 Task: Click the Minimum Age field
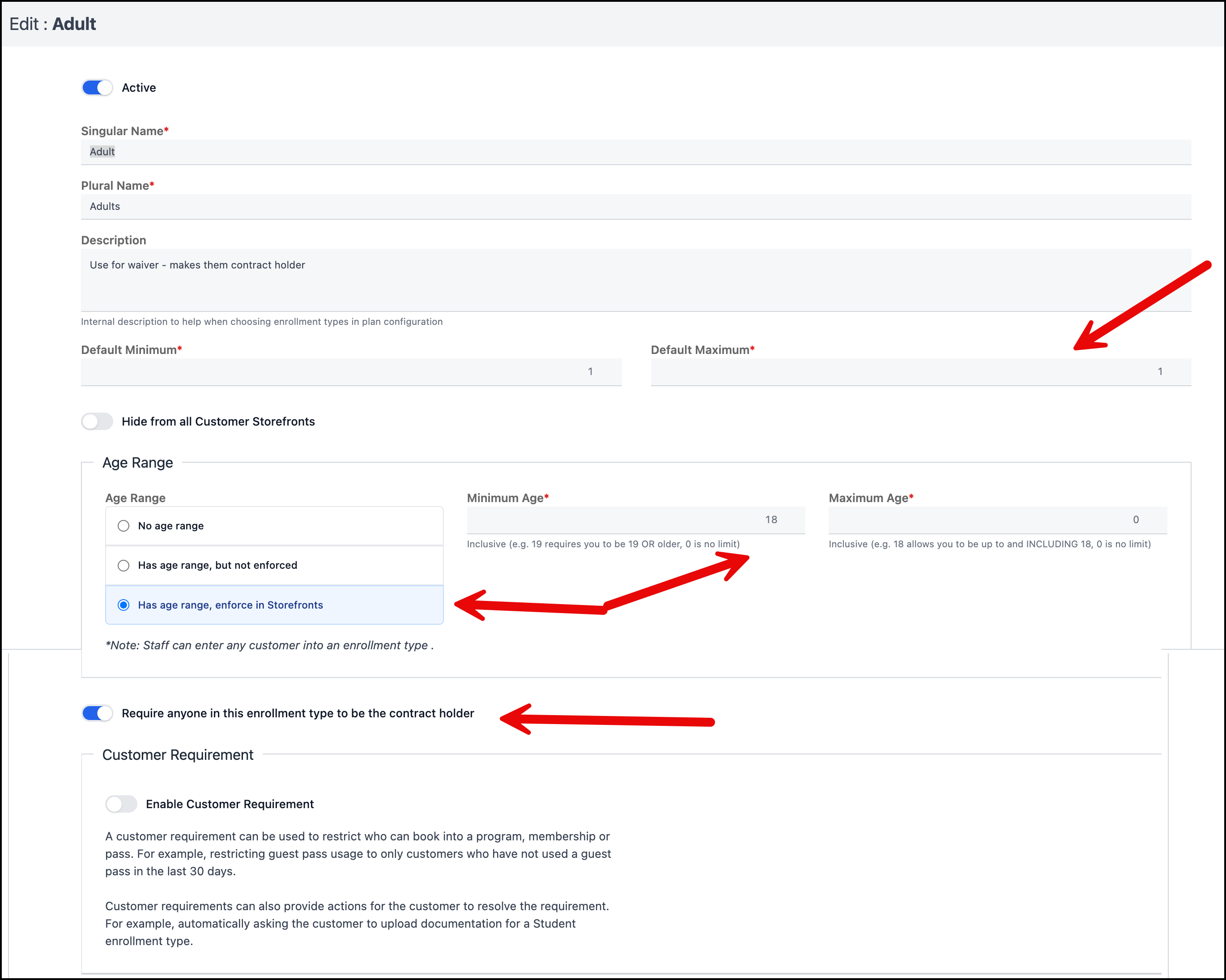pyautogui.click(x=635, y=520)
